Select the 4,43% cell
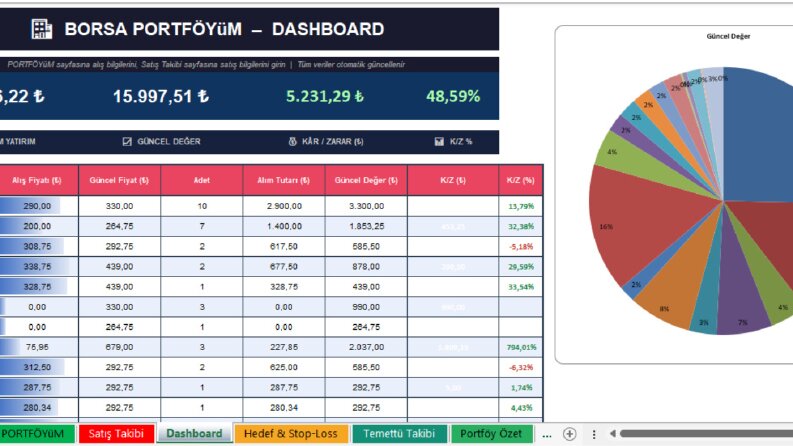 521,408
